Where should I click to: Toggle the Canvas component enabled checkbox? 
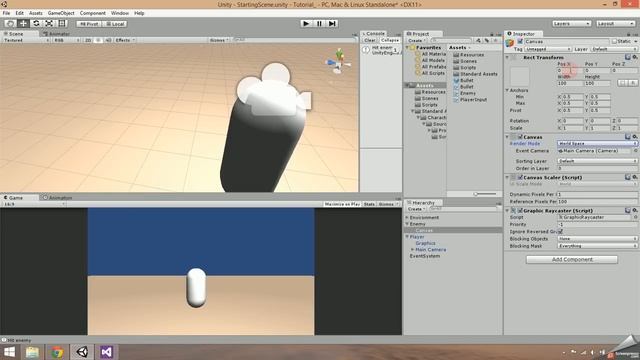pos(520,137)
